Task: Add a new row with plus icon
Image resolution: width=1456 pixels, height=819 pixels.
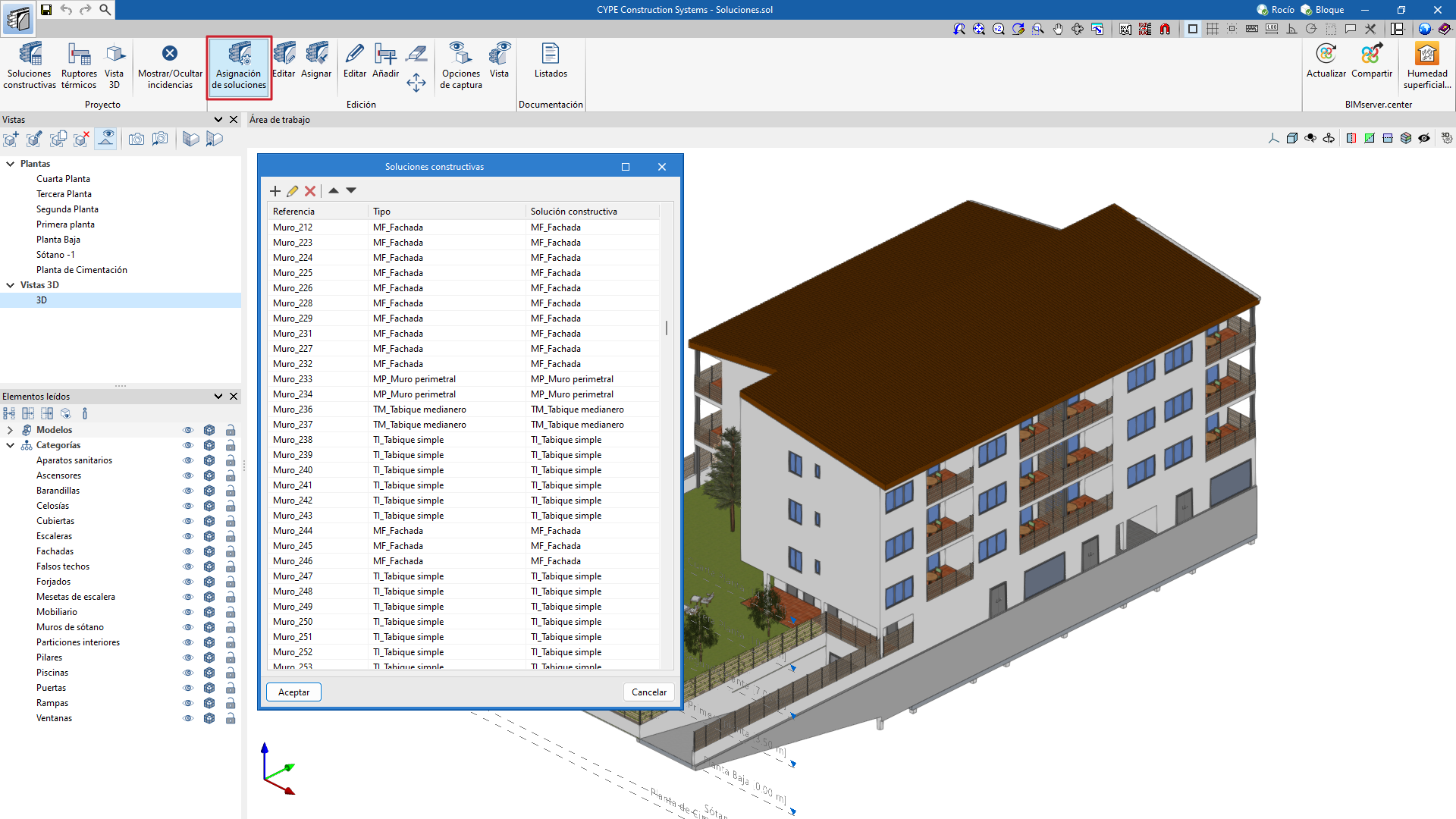Action: click(x=275, y=191)
